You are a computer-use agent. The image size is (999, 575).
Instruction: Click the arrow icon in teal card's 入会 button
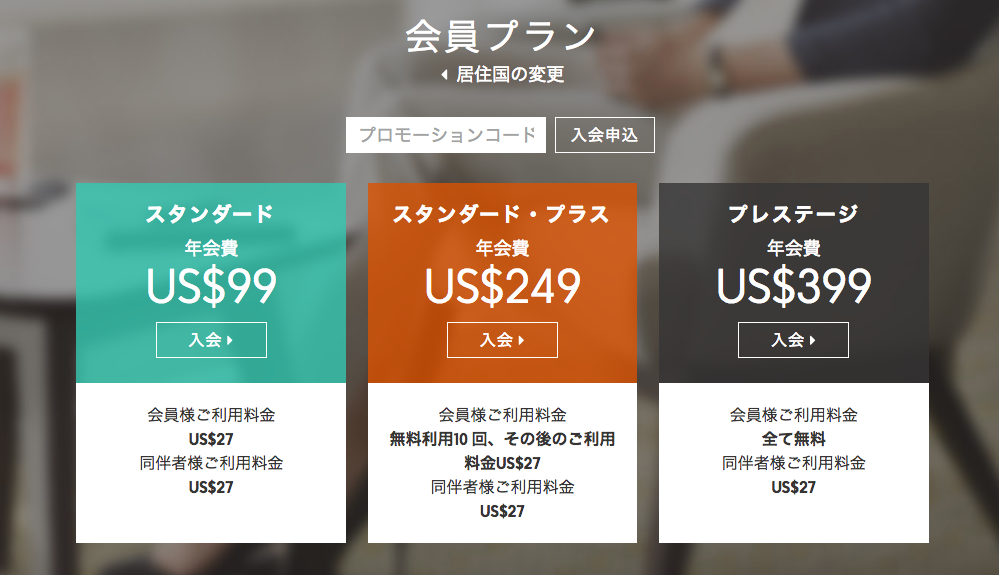pos(230,341)
